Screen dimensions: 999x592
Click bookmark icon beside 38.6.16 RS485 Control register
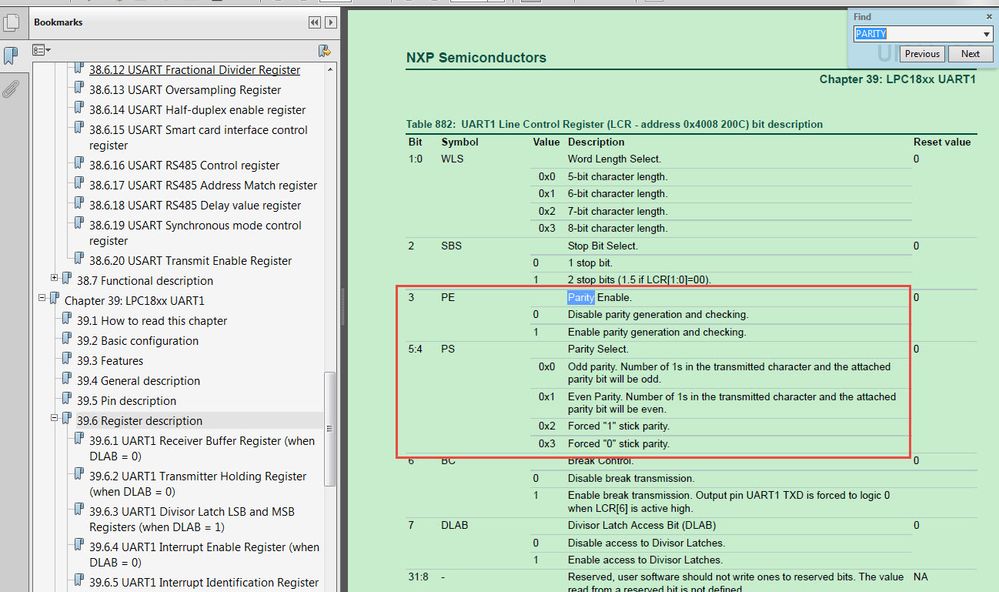pos(79,162)
